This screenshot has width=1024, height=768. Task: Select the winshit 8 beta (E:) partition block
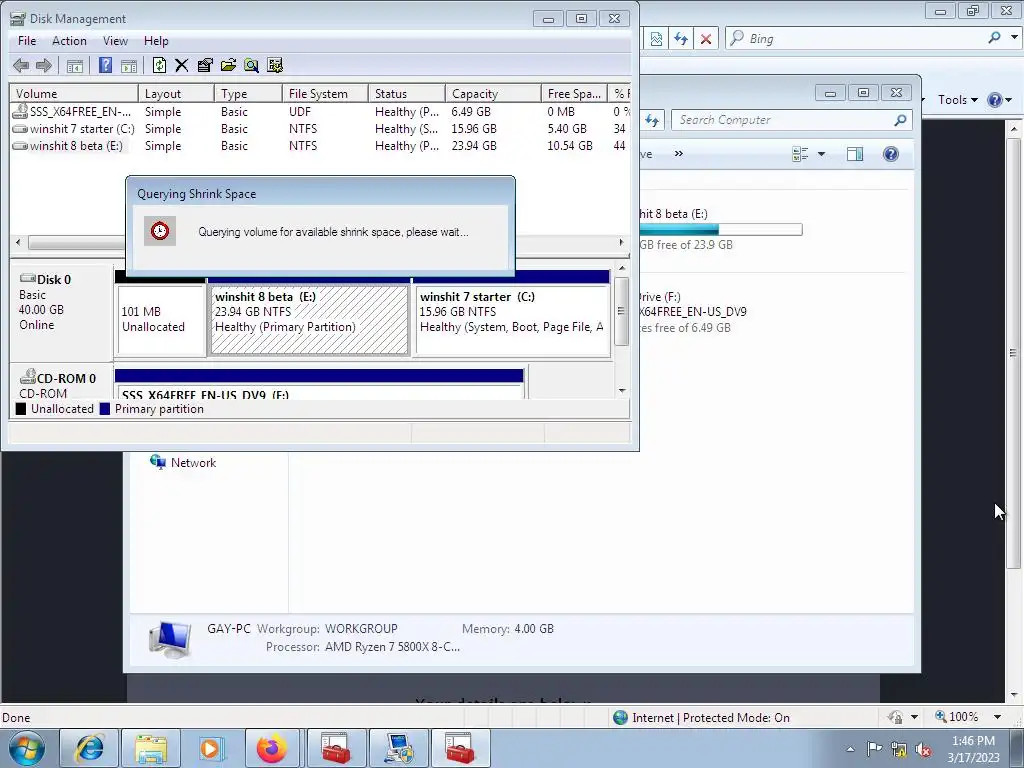coord(309,319)
